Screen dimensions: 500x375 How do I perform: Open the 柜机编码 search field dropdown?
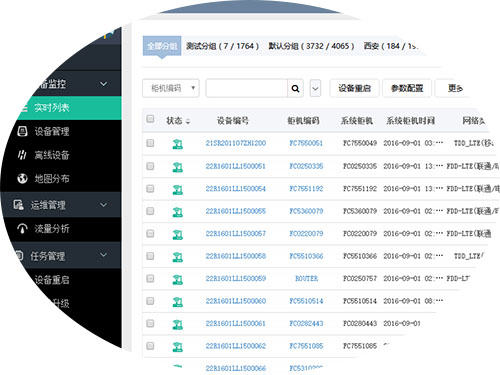click(x=171, y=88)
